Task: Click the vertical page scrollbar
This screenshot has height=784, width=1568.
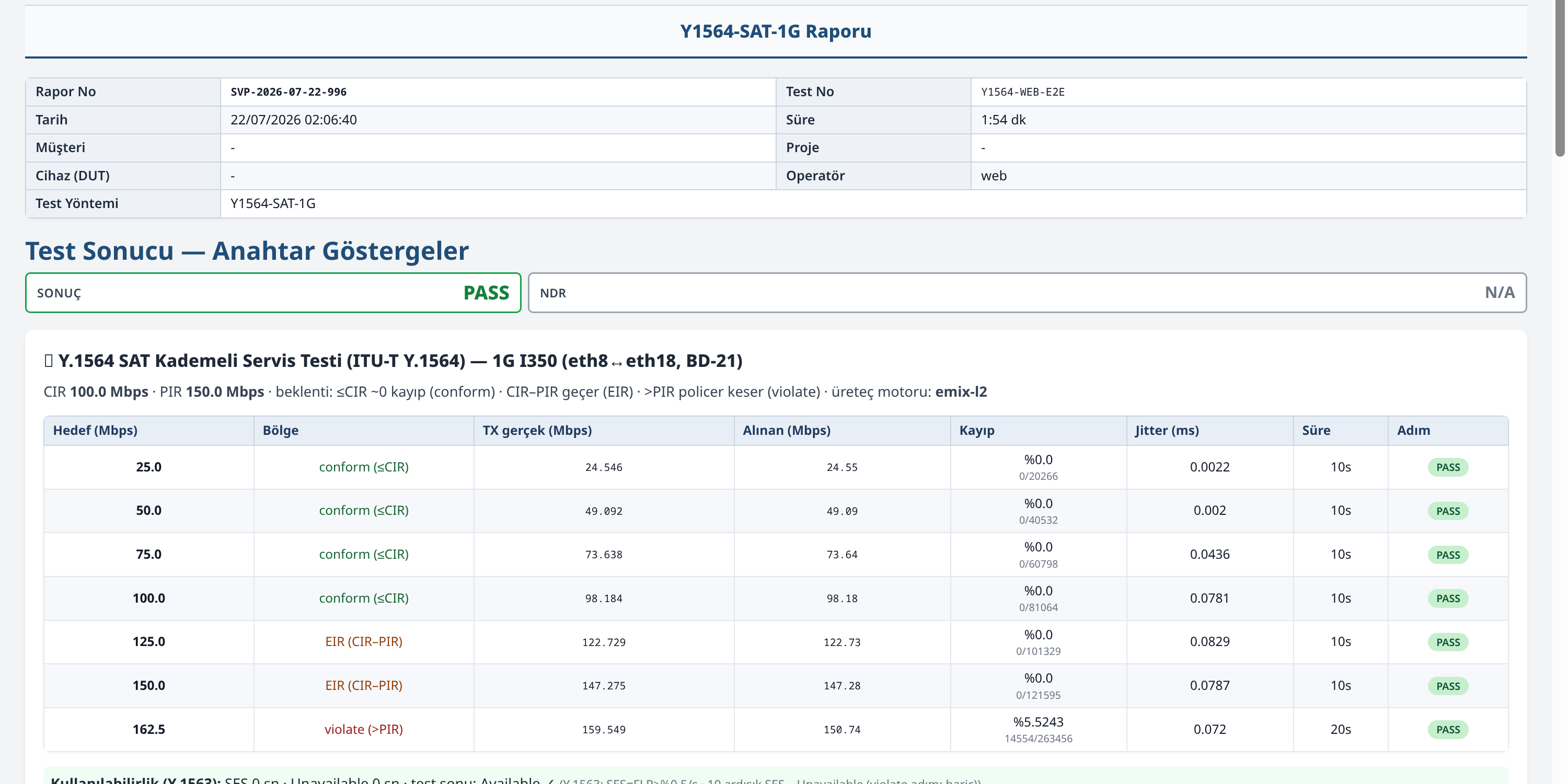Action: pyautogui.click(x=1561, y=78)
